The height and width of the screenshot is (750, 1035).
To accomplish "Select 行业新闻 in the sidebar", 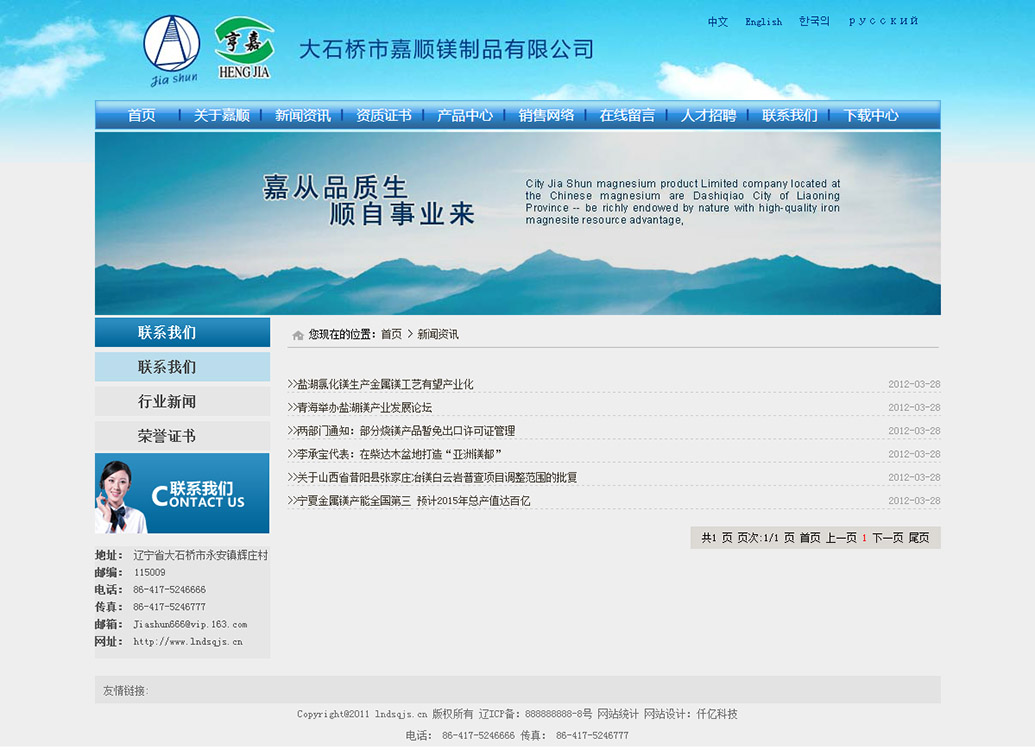I will coord(167,402).
